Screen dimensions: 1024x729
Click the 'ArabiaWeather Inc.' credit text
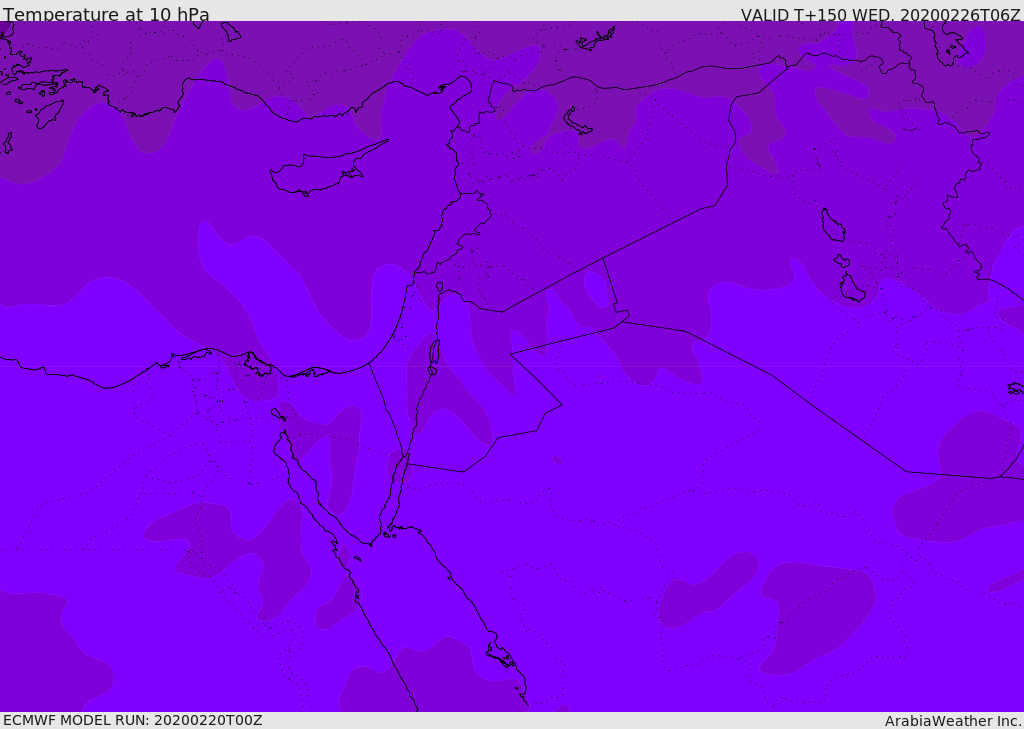953,721
